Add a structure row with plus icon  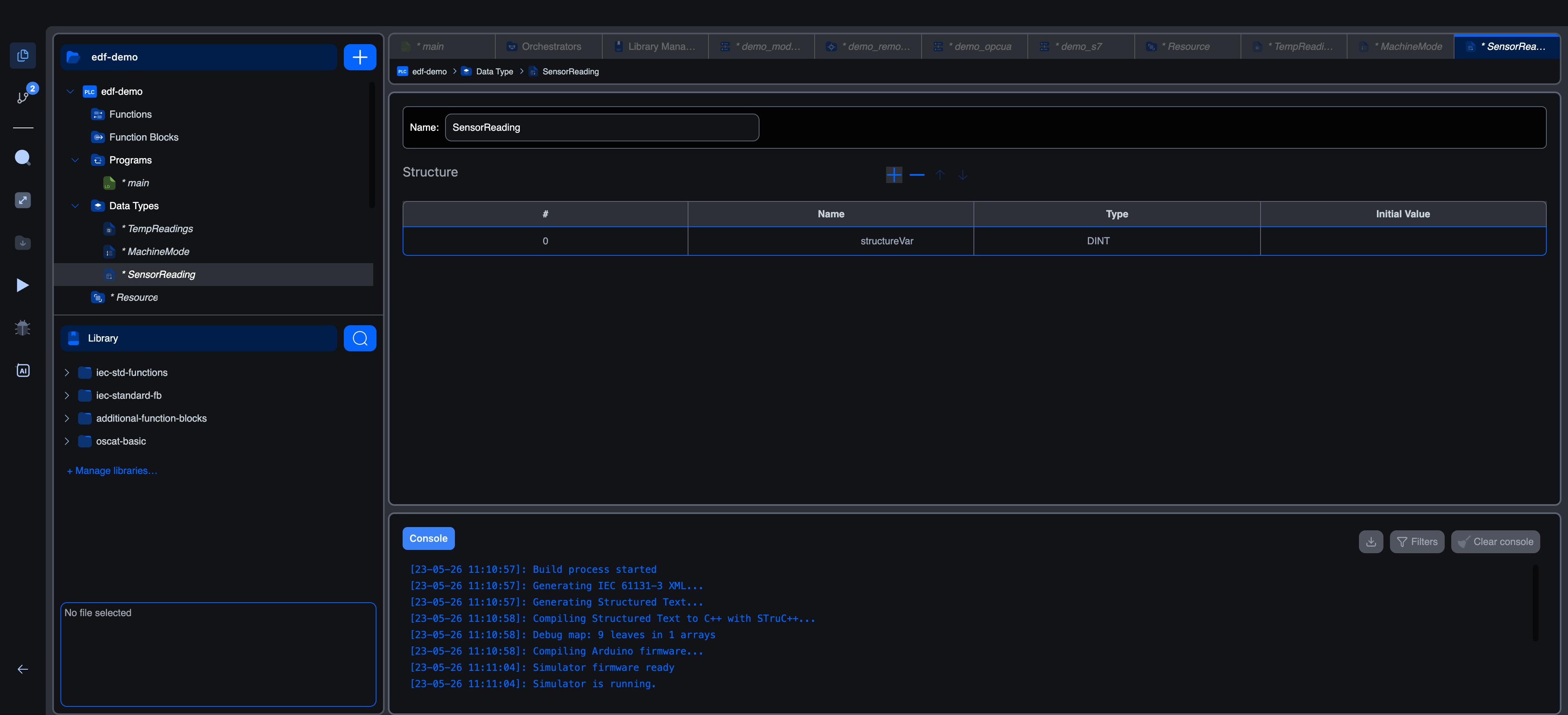click(893, 175)
